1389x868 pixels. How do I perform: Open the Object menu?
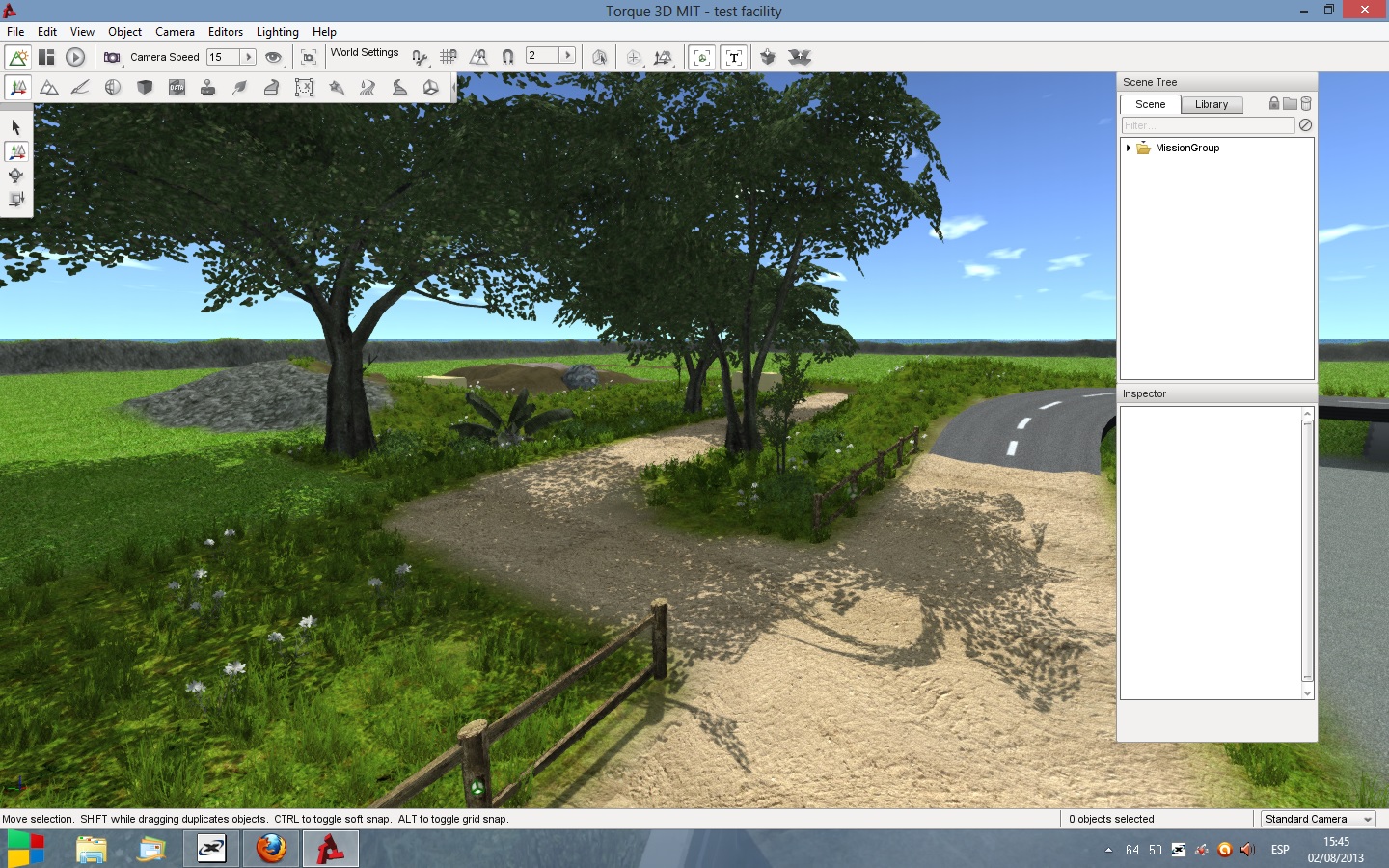(x=124, y=32)
